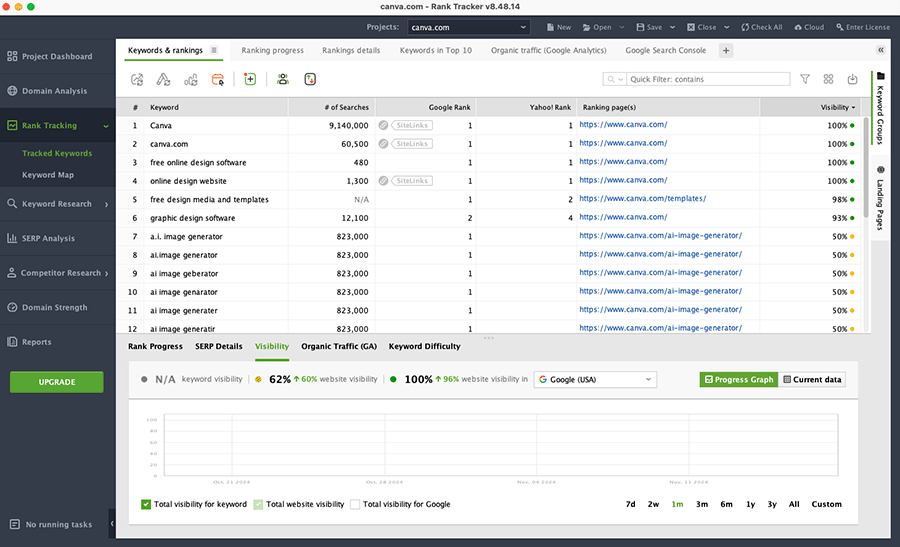The width and height of the screenshot is (900, 547).
Task: Click the Update Organic Traffic data icon
Action: pyautogui.click(x=191, y=79)
